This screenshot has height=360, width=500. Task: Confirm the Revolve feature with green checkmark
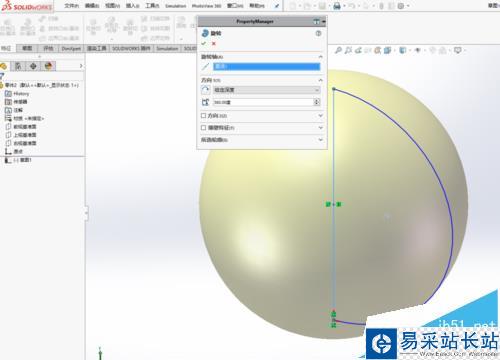click(x=204, y=44)
